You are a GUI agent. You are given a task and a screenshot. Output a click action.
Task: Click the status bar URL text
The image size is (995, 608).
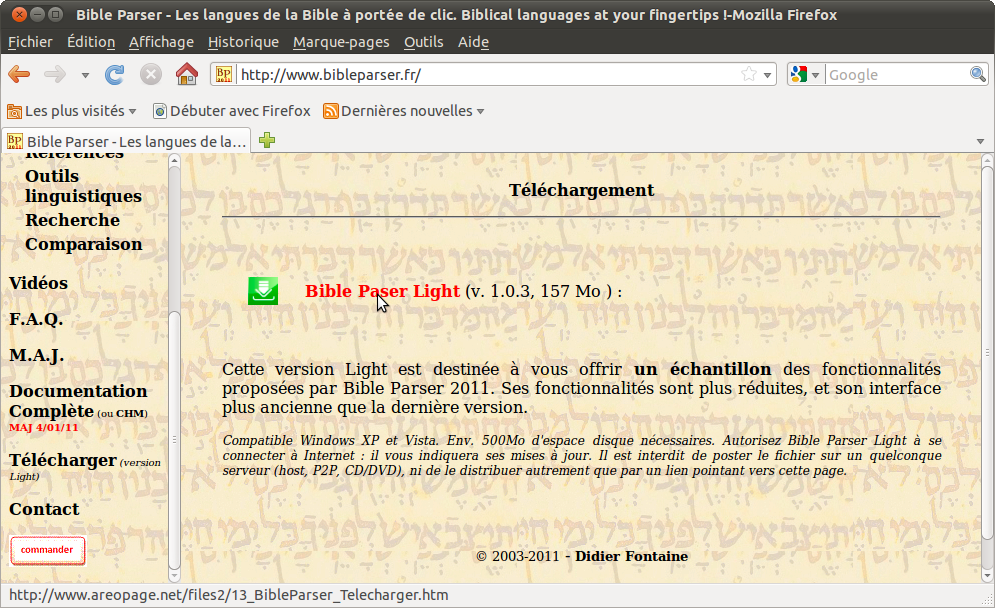[228, 595]
